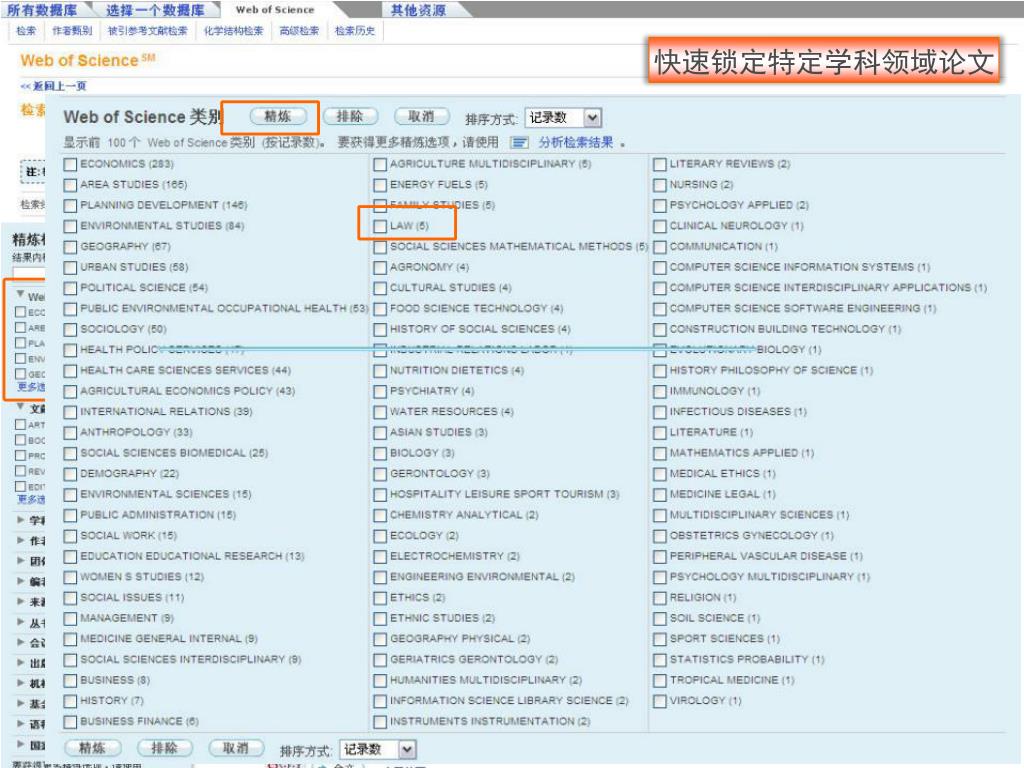Click the top 排除 button
Screen dimensions: 1024x768
tap(350, 116)
